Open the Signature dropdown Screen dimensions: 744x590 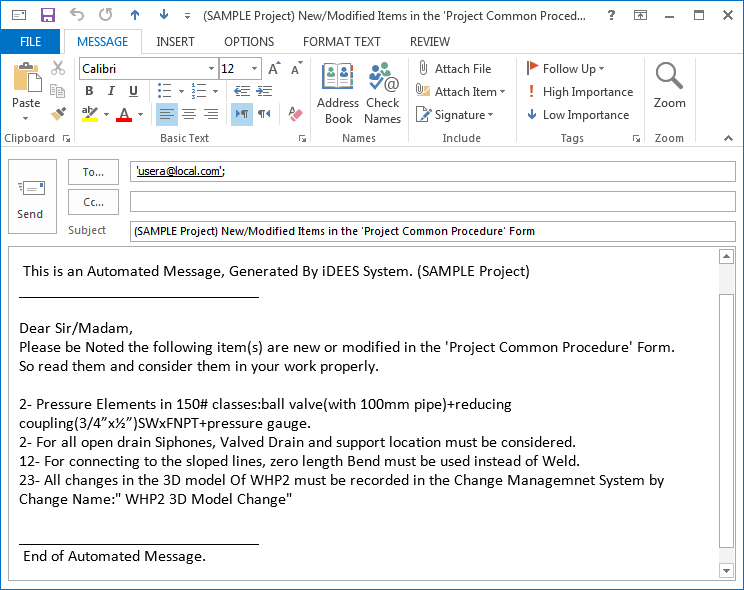pyautogui.click(x=455, y=114)
